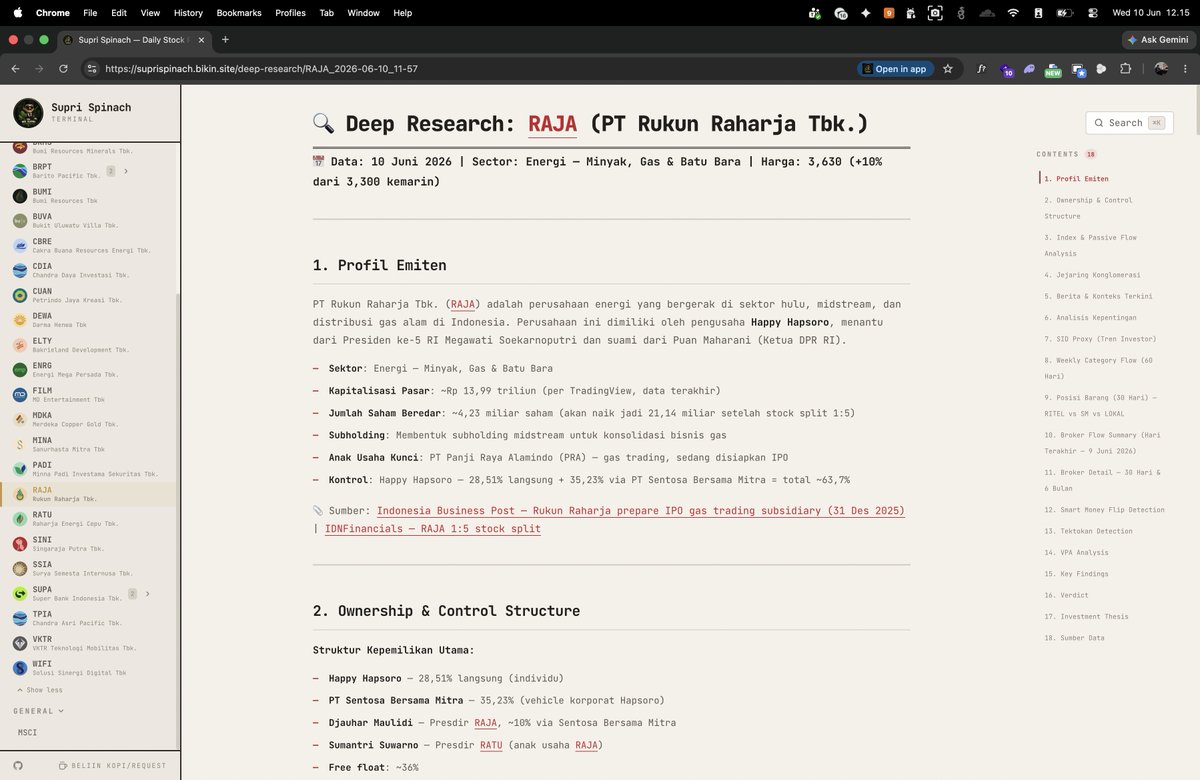Click the Wi-Fi status icon
This screenshot has height=780, width=1200.
(1013, 13)
